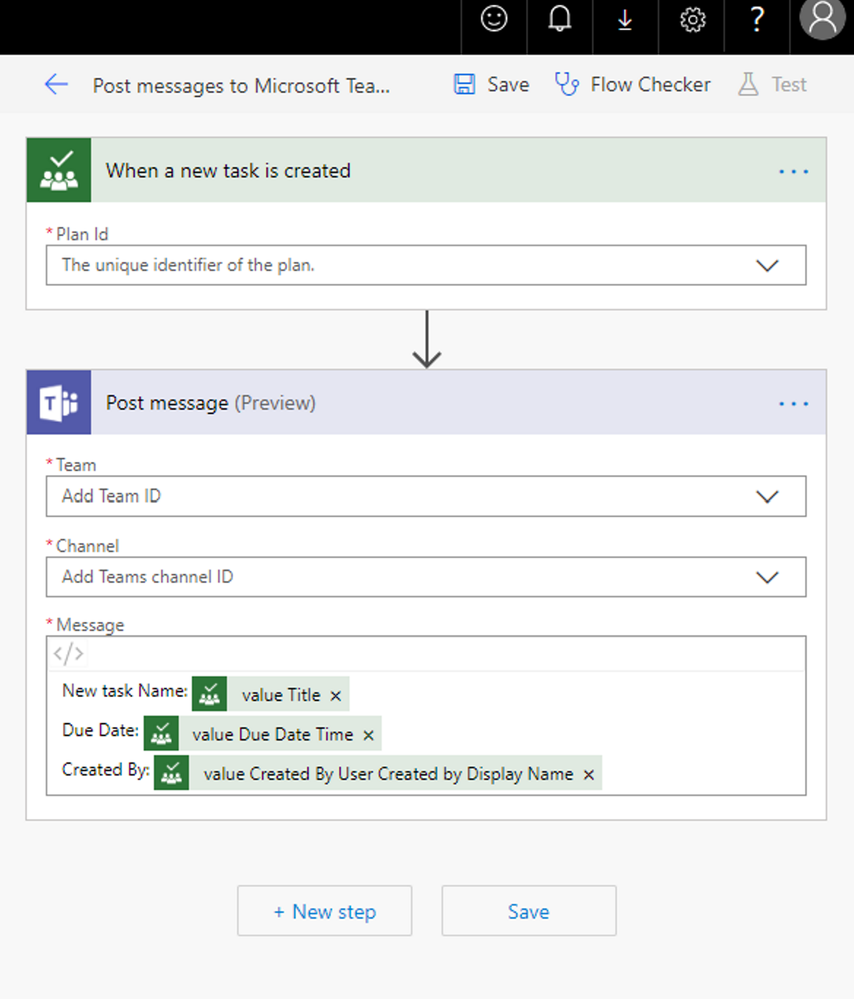Click the 'Due Date:' message text
The width and height of the screenshot is (854, 999).
(100, 730)
